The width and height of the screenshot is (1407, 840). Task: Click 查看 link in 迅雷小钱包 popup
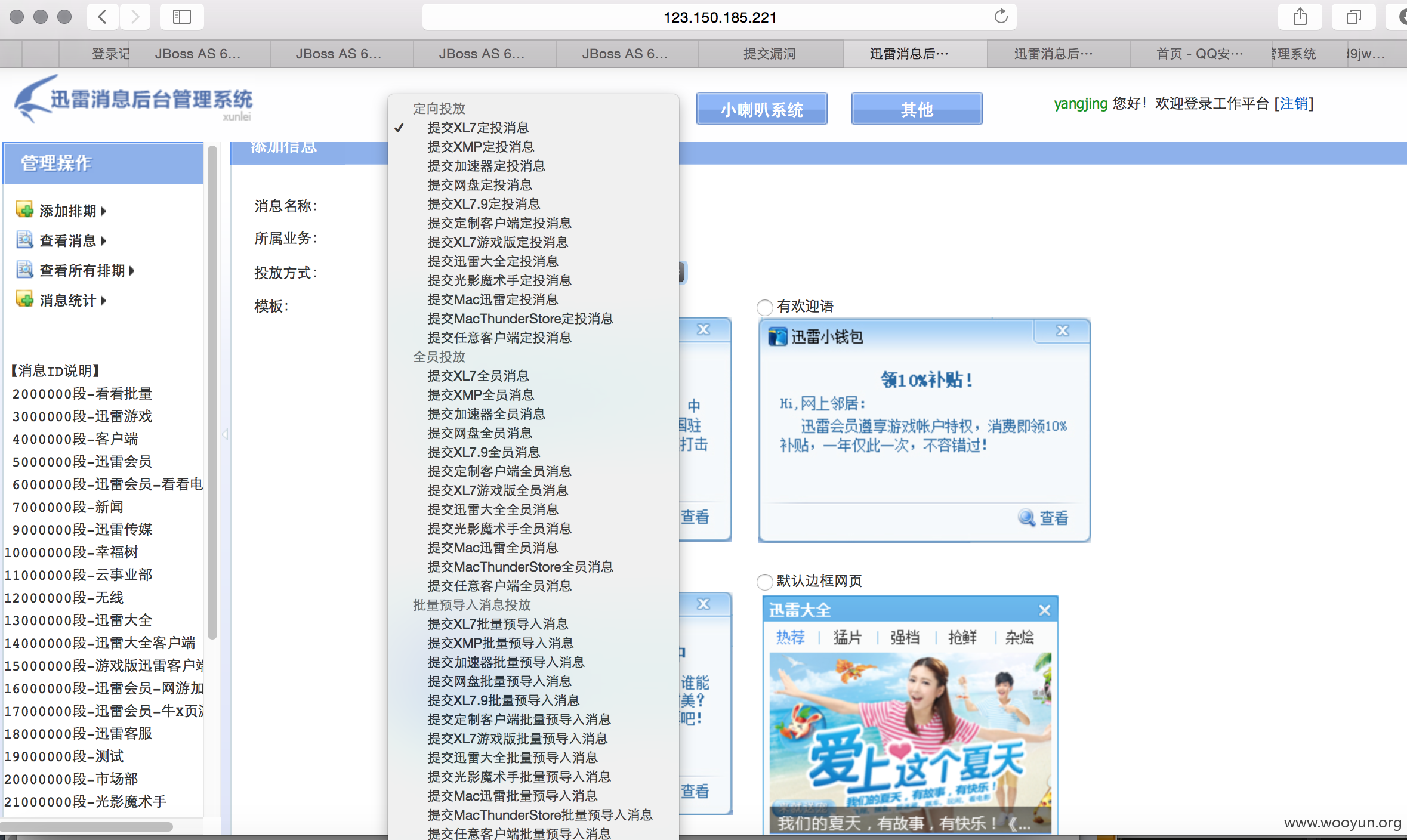(1054, 518)
